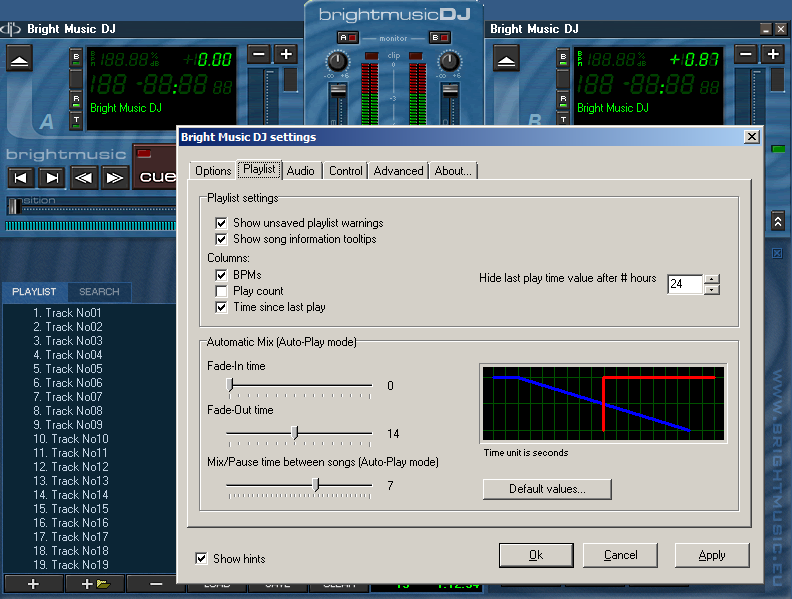
Task: Apply the settings changes
Action: point(712,555)
